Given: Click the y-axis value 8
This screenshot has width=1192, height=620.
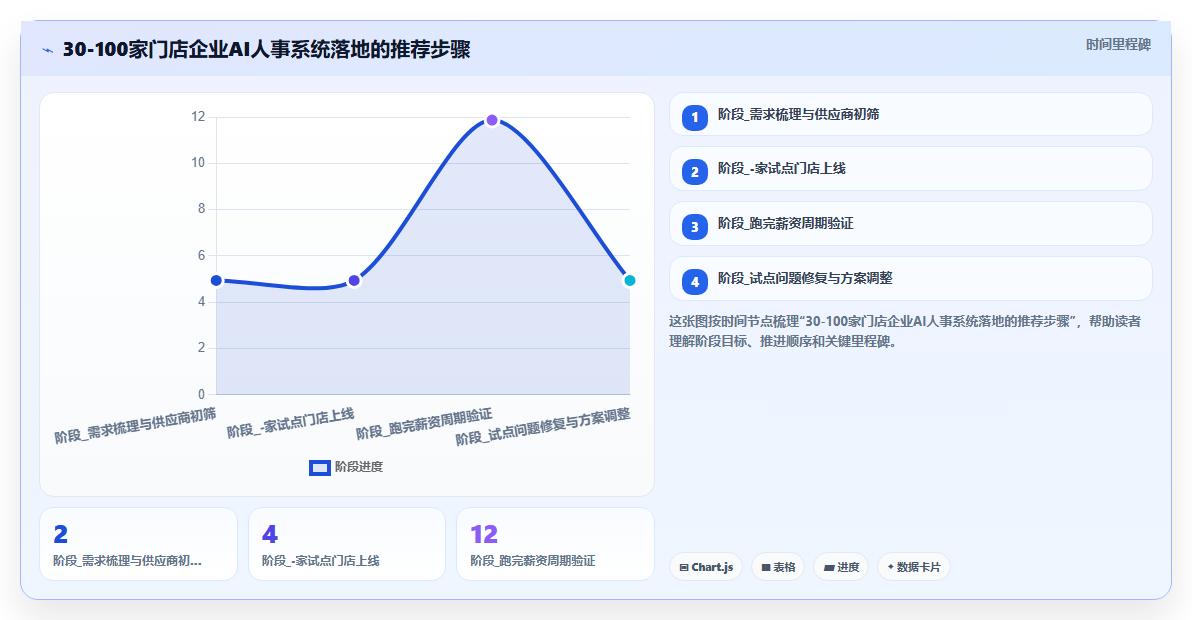Looking at the screenshot, I should point(201,209).
